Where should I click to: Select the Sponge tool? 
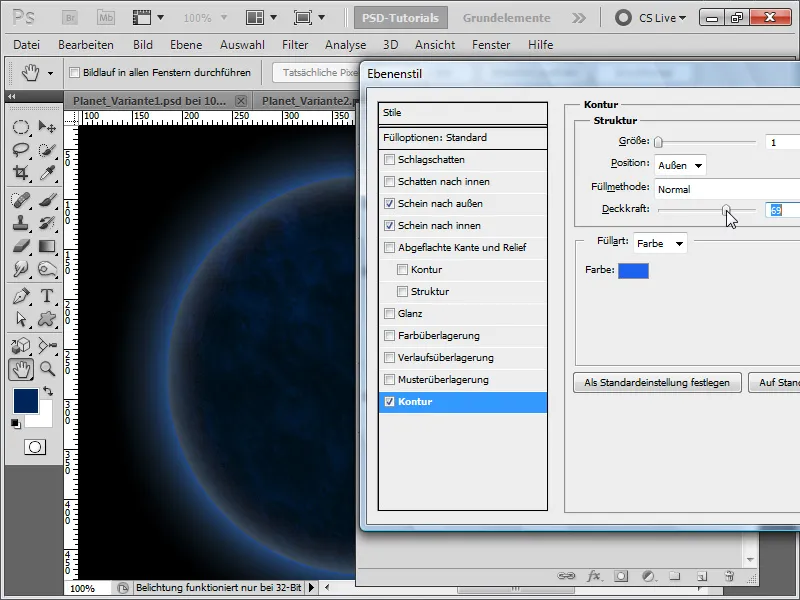[x=47, y=268]
